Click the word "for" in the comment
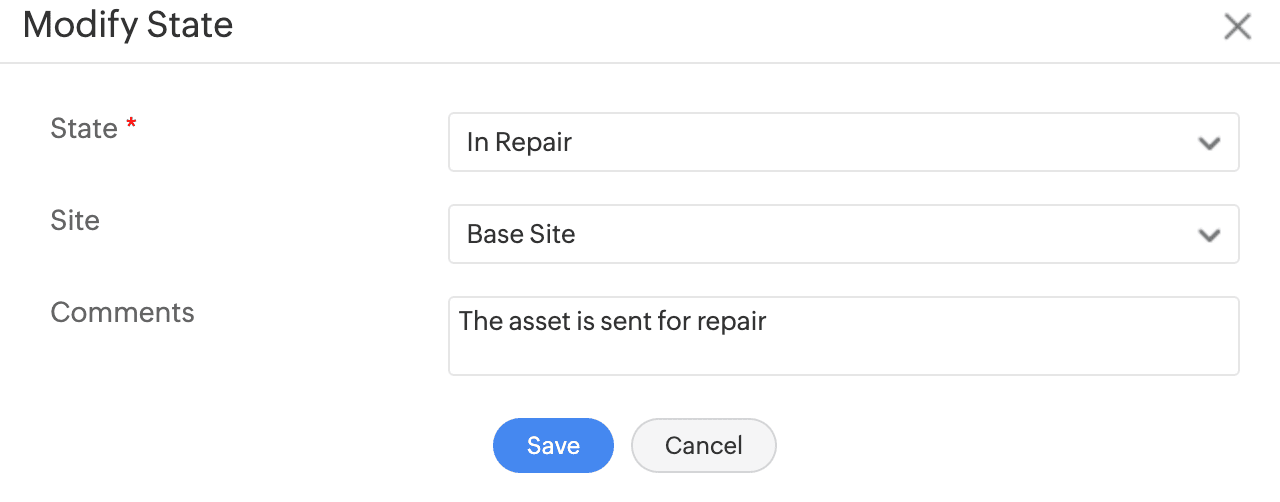Viewport: 1280px width, 502px height. pos(674,322)
